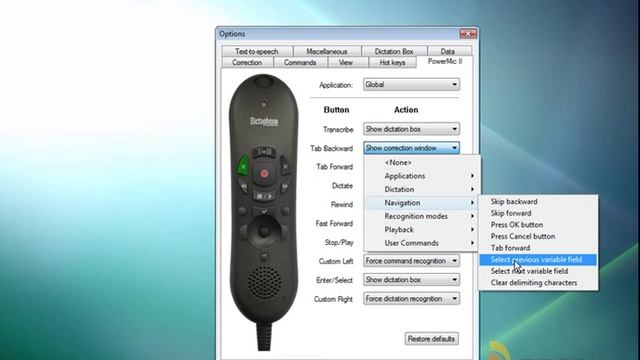Choose <None> in the action menu

pyautogui.click(x=422, y=162)
